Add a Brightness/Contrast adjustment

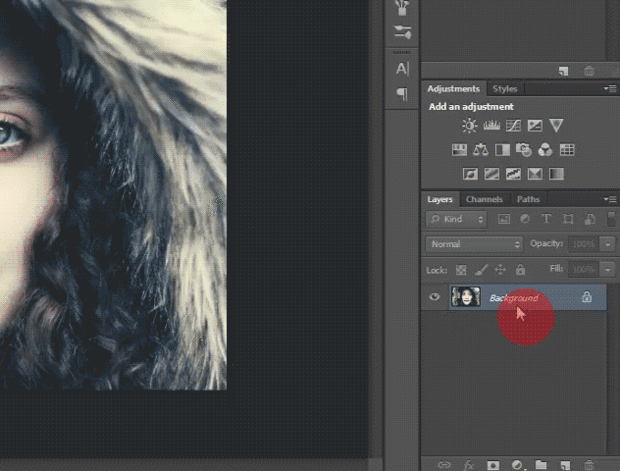(469, 126)
